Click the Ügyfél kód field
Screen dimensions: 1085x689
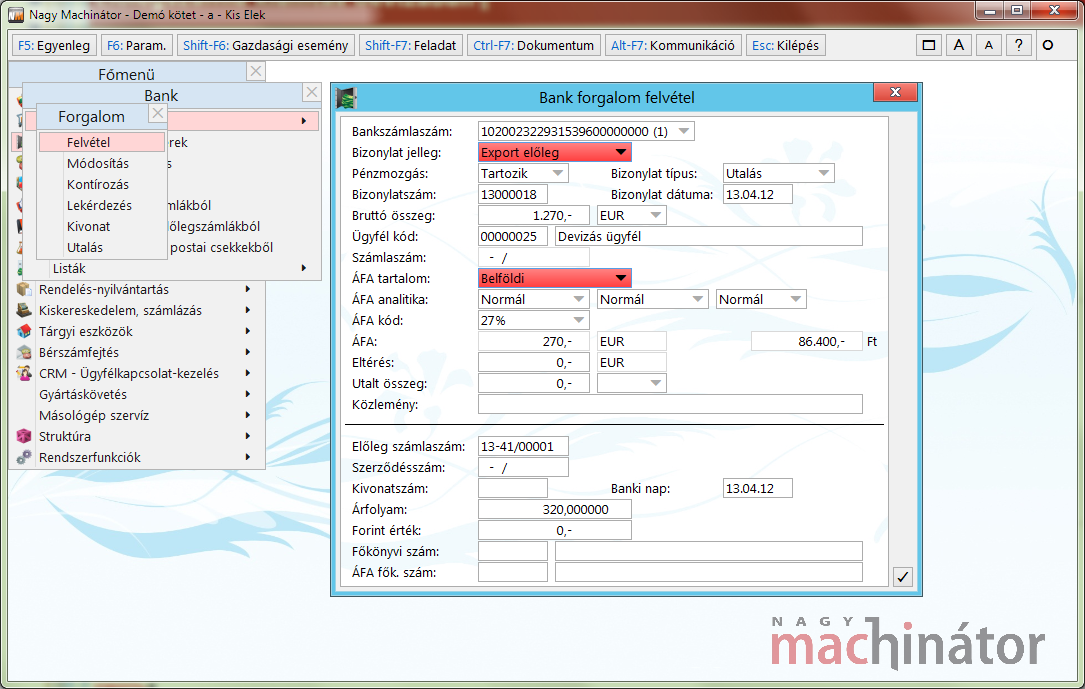tap(513, 237)
